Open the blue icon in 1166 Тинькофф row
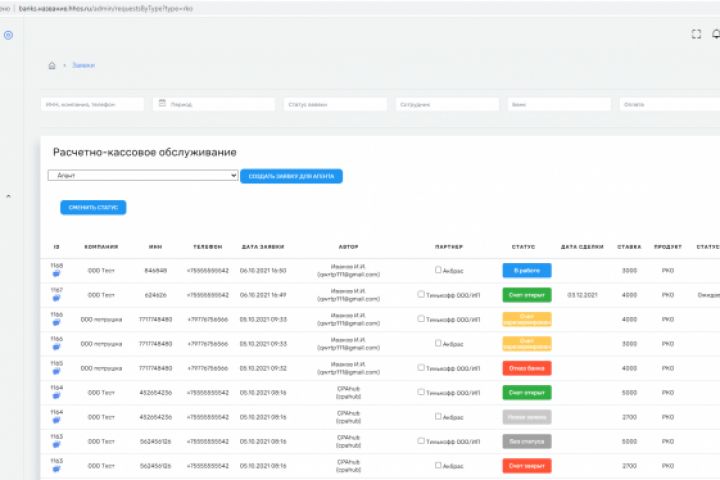 [56, 322]
